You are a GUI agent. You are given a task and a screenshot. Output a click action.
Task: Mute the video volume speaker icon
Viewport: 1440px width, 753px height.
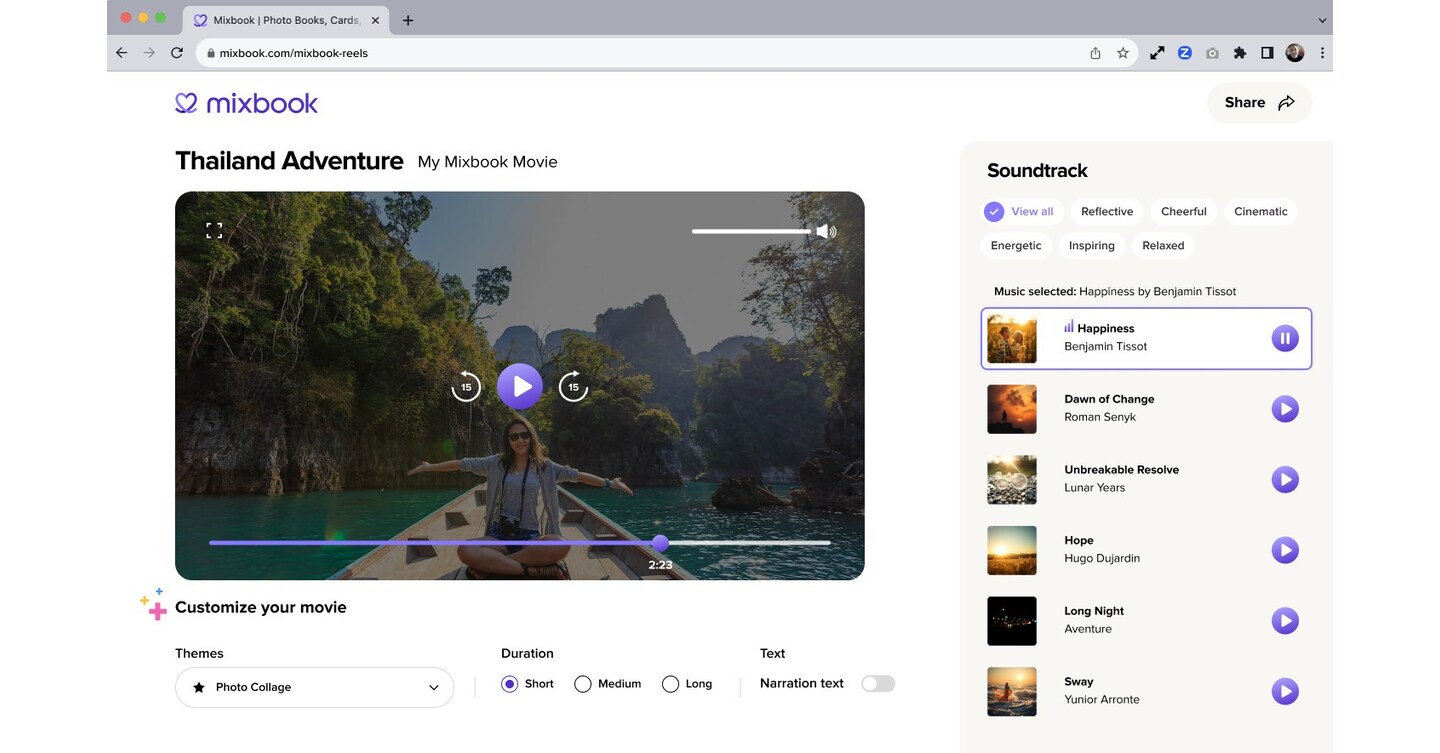pyautogui.click(x=827, y=231)
